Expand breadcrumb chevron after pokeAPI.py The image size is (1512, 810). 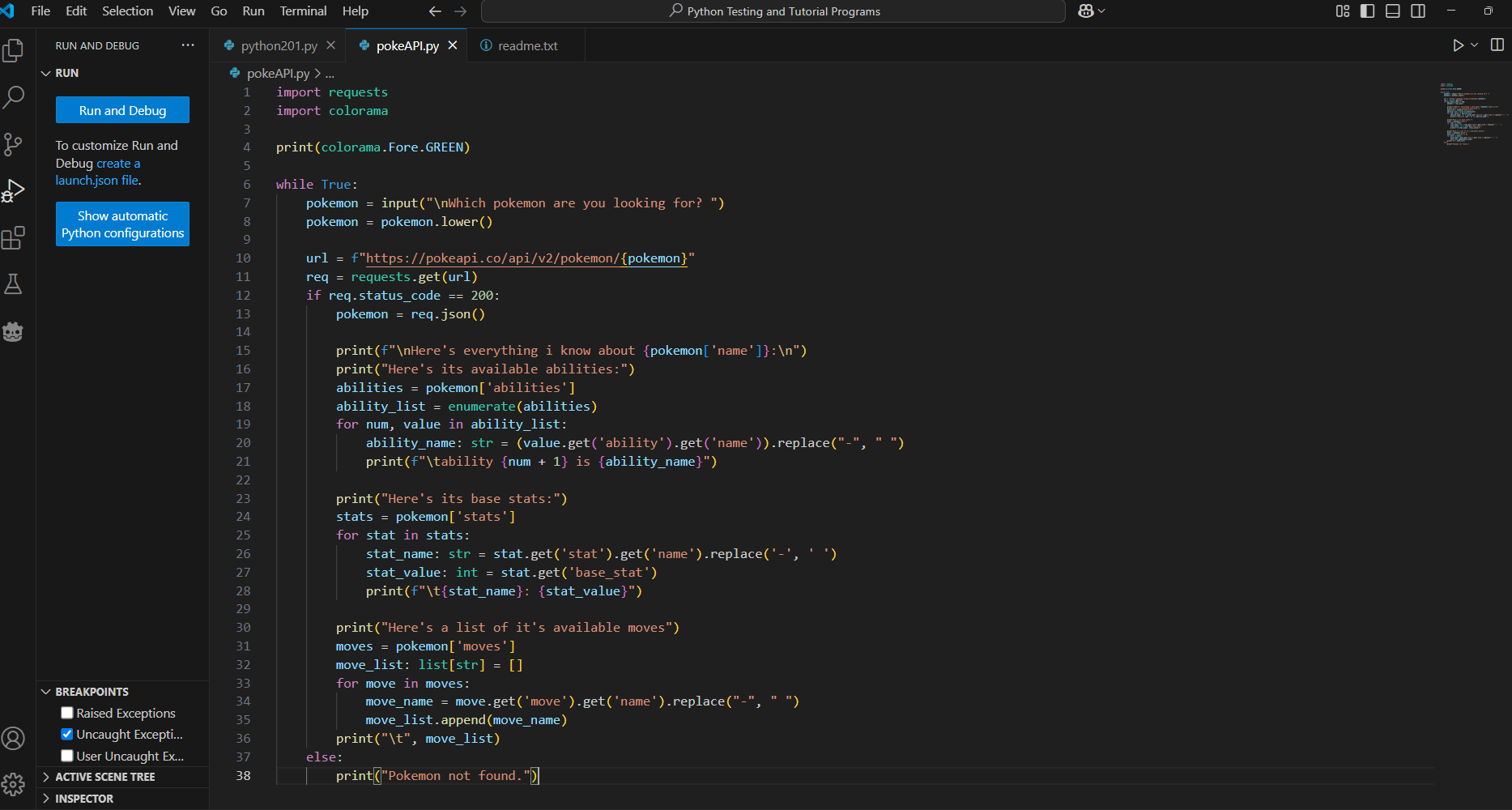point(317,73)
